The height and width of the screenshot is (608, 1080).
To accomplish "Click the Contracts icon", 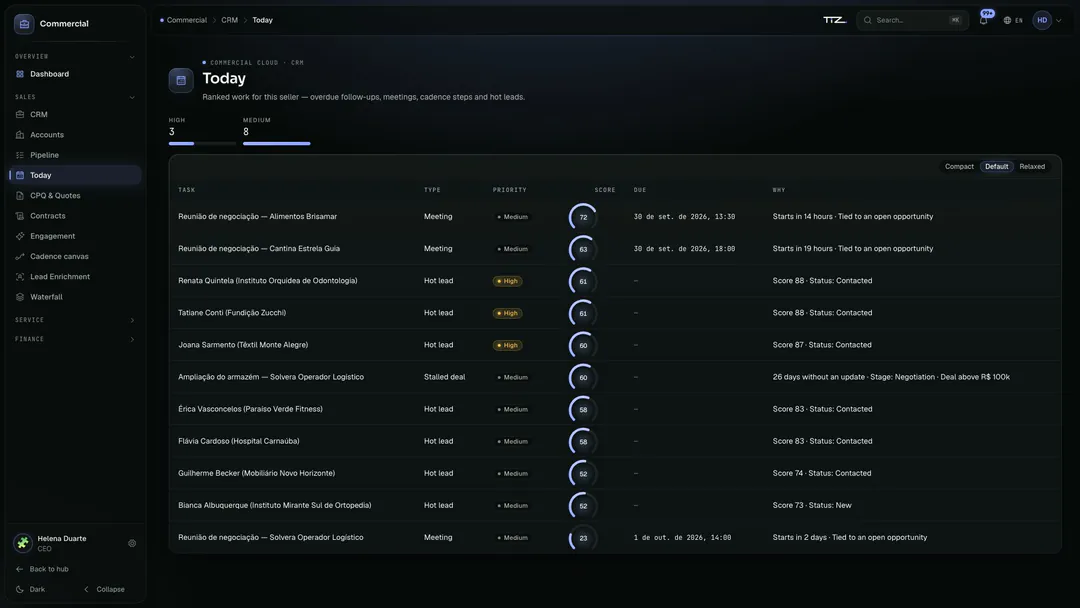I will click(x=20, y=216).
